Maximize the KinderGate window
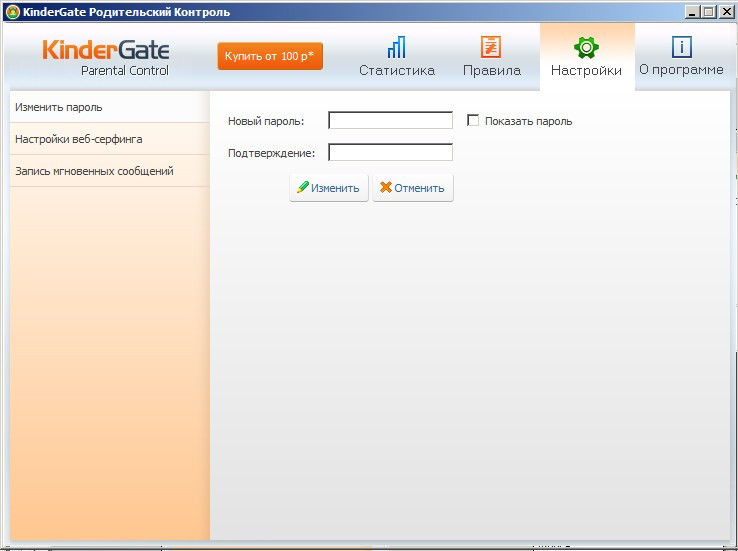738x551 pixels. tap(709, 12)
